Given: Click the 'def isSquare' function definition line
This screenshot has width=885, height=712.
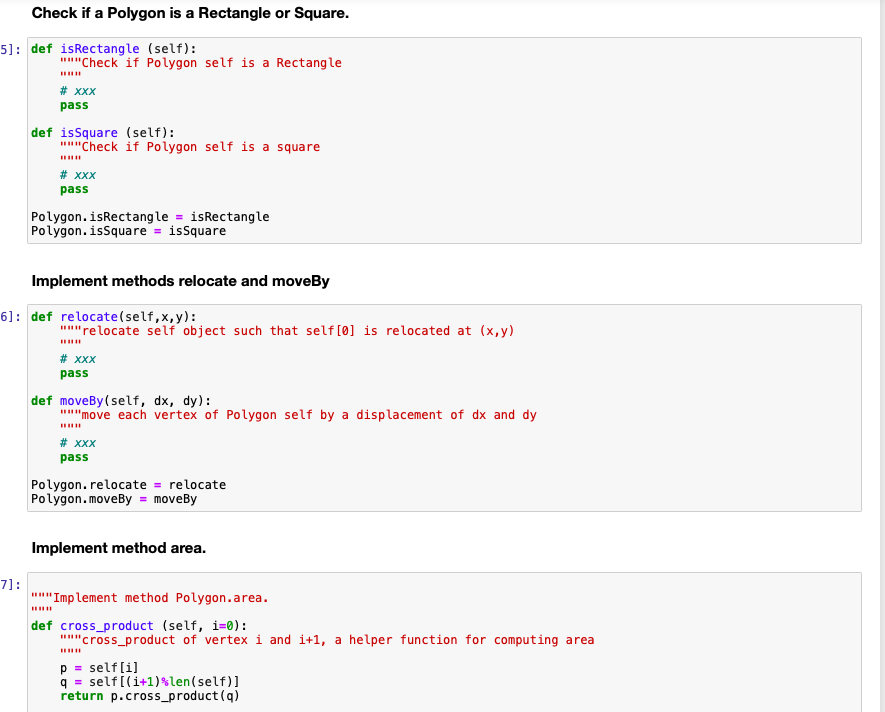Looking at the screenshot, I should point(90,132).
